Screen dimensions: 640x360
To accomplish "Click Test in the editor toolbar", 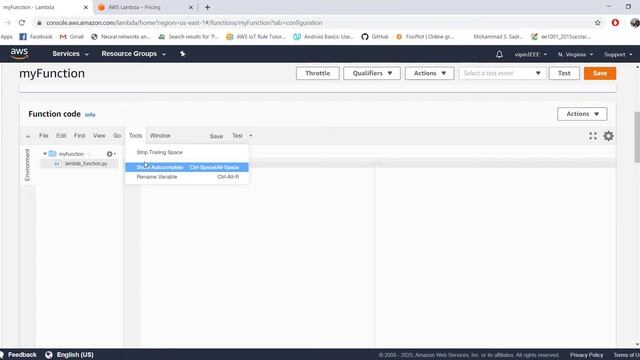I will (x=237, y=136).
